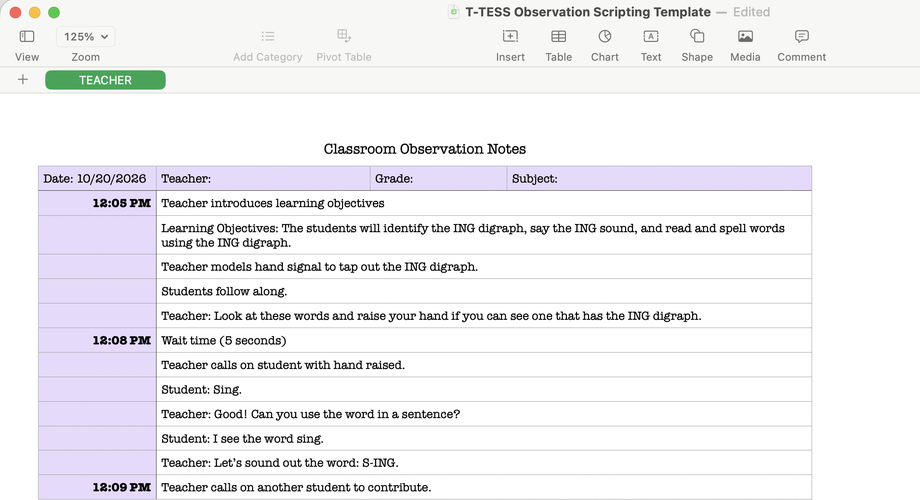Add a Comment from toolbar
920x500 pixels.
click(801, 36)
